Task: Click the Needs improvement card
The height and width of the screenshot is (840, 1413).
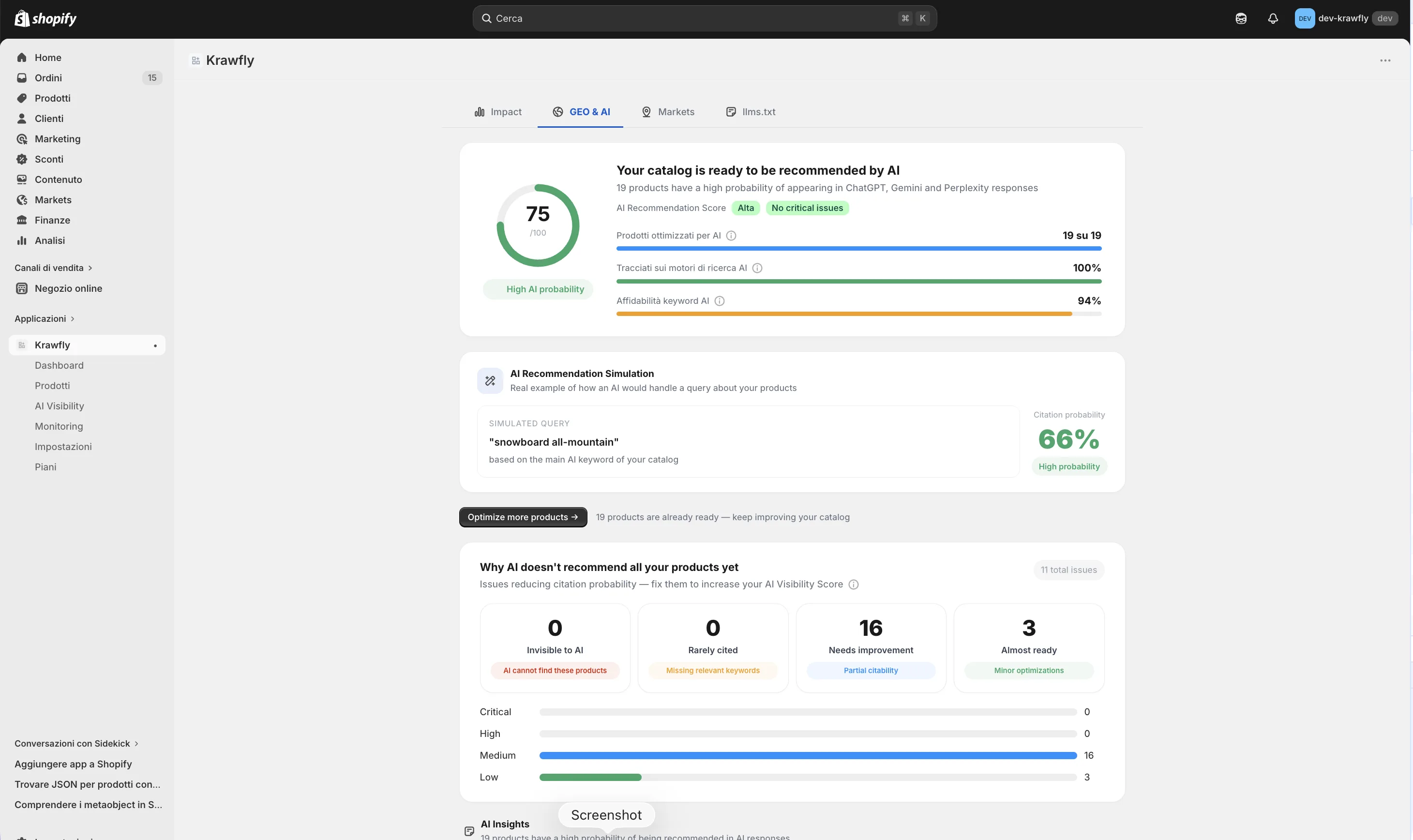Action: [871, 648]
